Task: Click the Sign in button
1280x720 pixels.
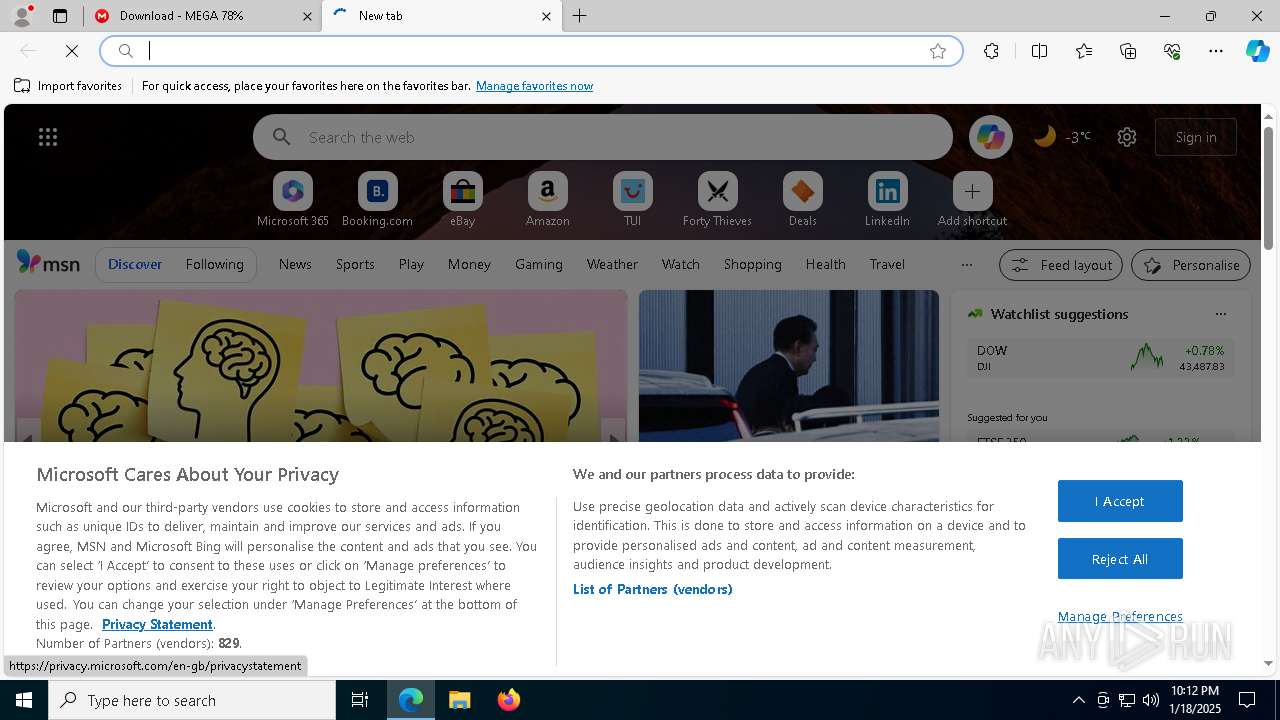Action: tap(1196, 137)
